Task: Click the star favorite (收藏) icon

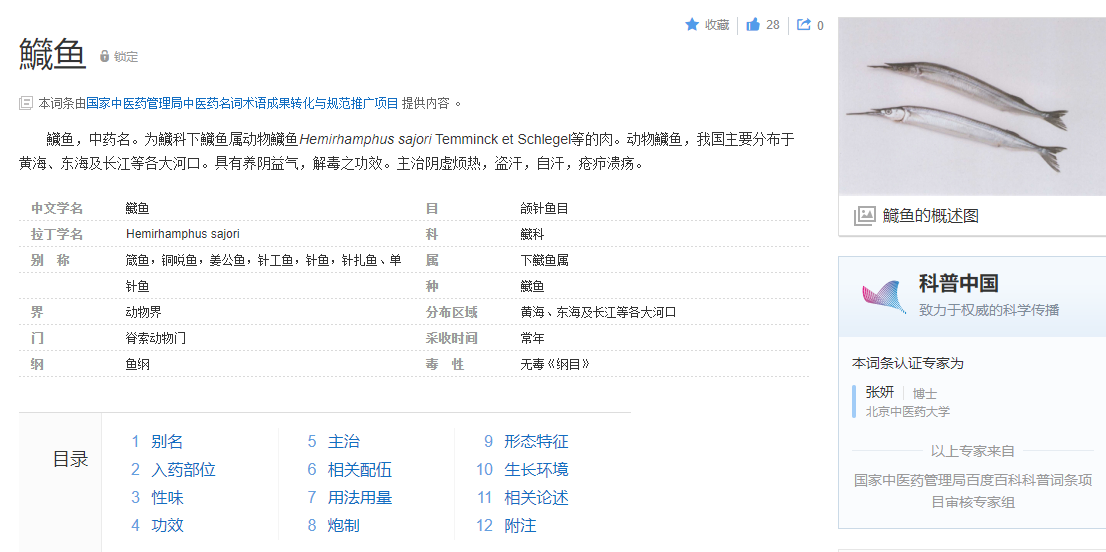Action: 692,25
